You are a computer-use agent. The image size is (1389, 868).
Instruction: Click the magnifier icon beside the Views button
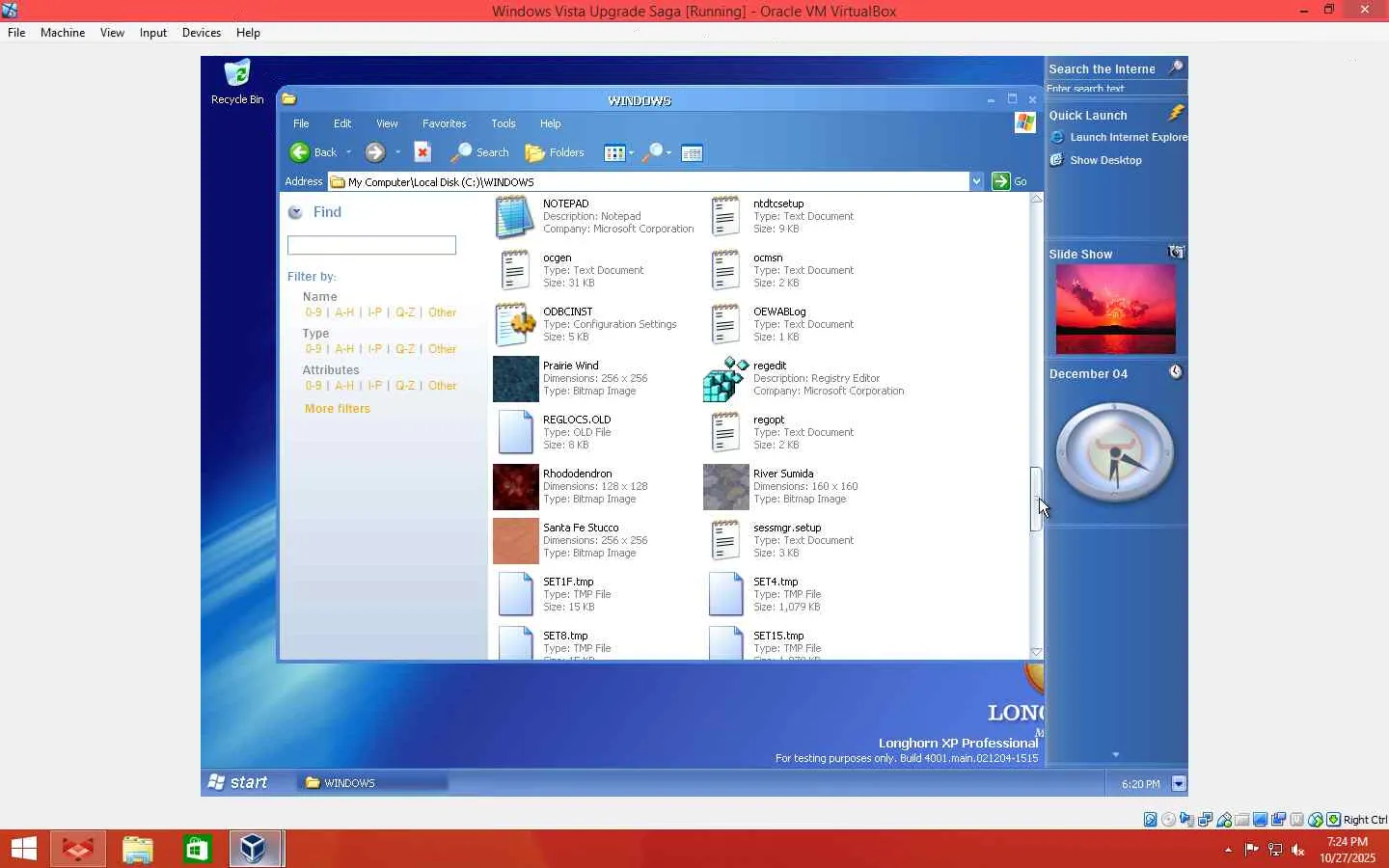pos(653,152)
